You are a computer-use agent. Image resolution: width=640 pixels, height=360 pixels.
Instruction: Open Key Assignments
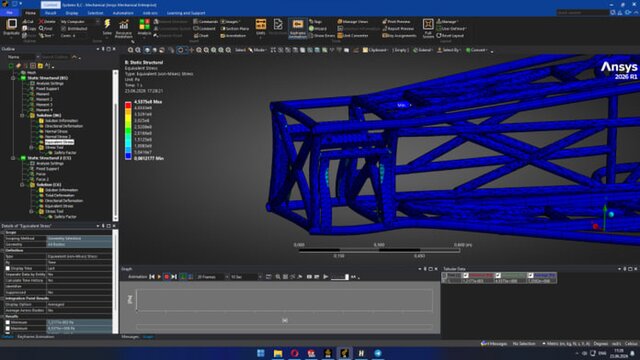(399, 36)
